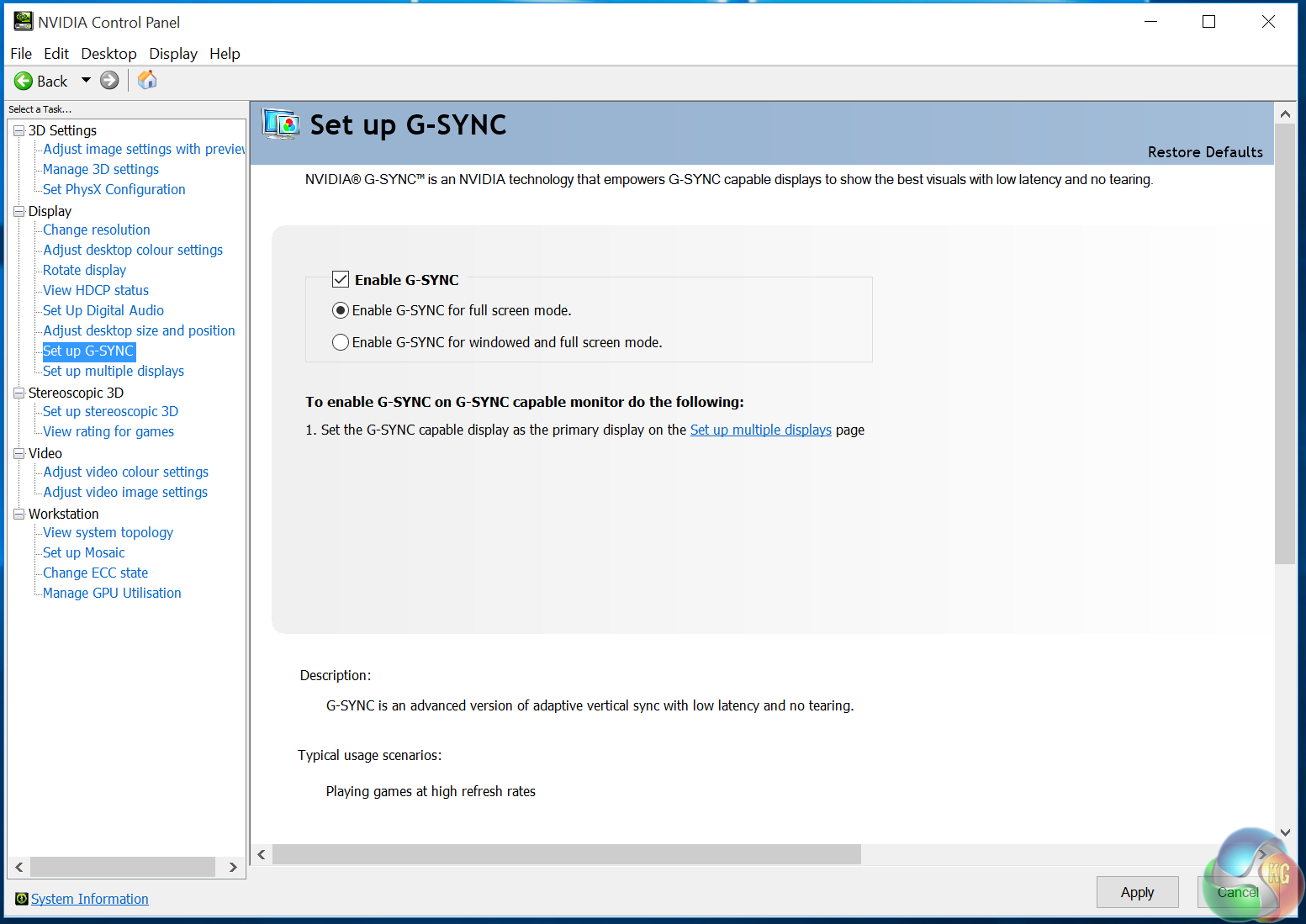1306x924 pixels.
Task: Open the Back history dropdown arrow
Action: point(86,80)
